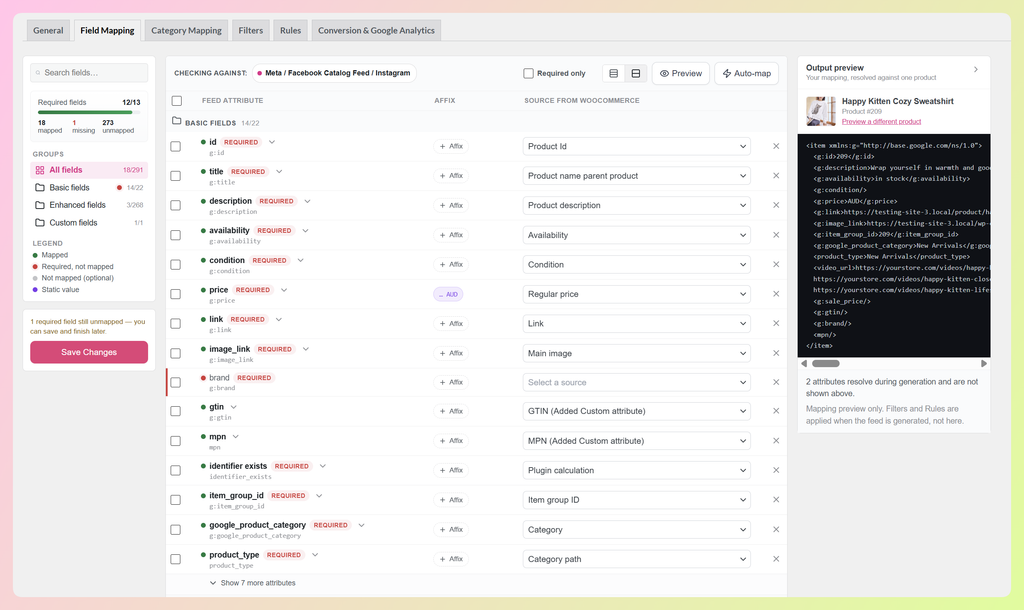Open brand Select a source dropdown
This screenshot has height=610, width=1024.
(x=636, y=382)
